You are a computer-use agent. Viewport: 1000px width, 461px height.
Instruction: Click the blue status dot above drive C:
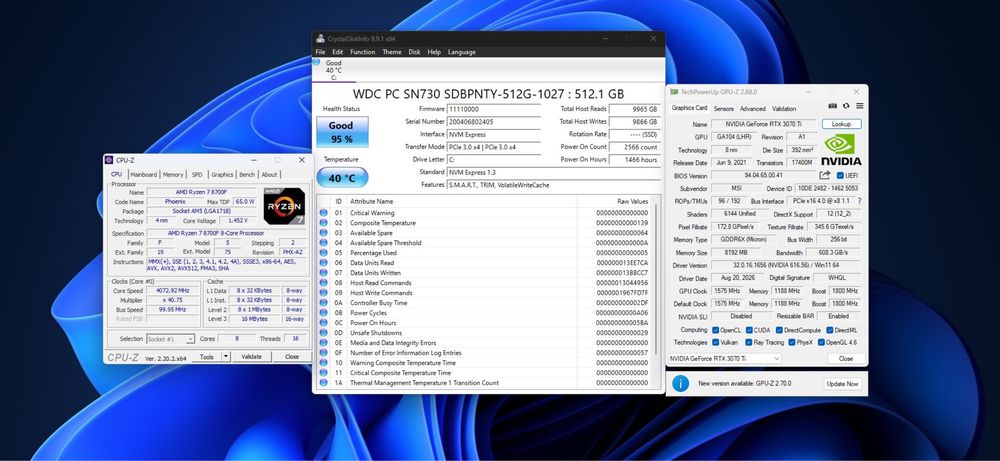[317, 62]
